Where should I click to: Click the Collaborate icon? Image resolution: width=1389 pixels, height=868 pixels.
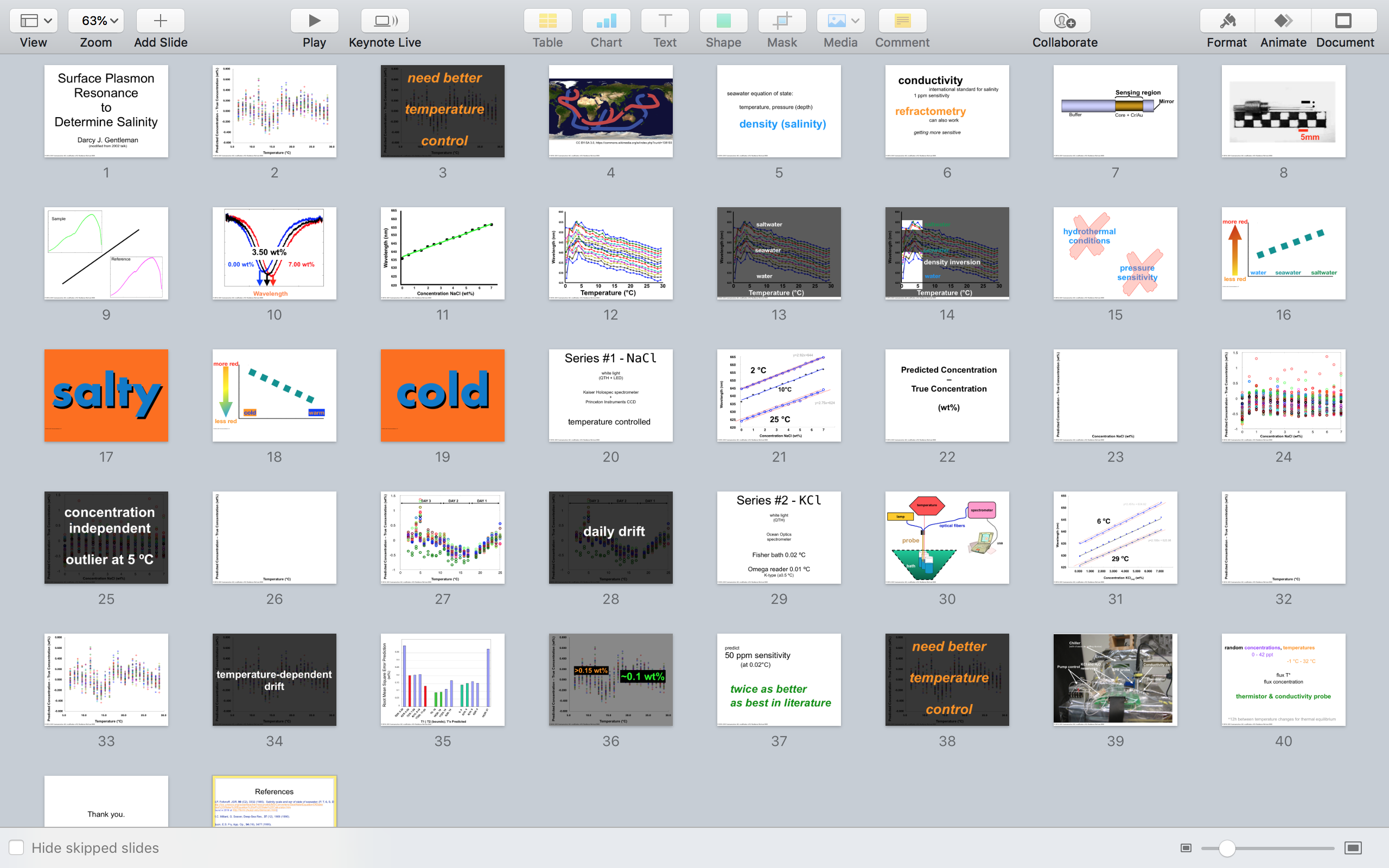tap(1064, 21)
